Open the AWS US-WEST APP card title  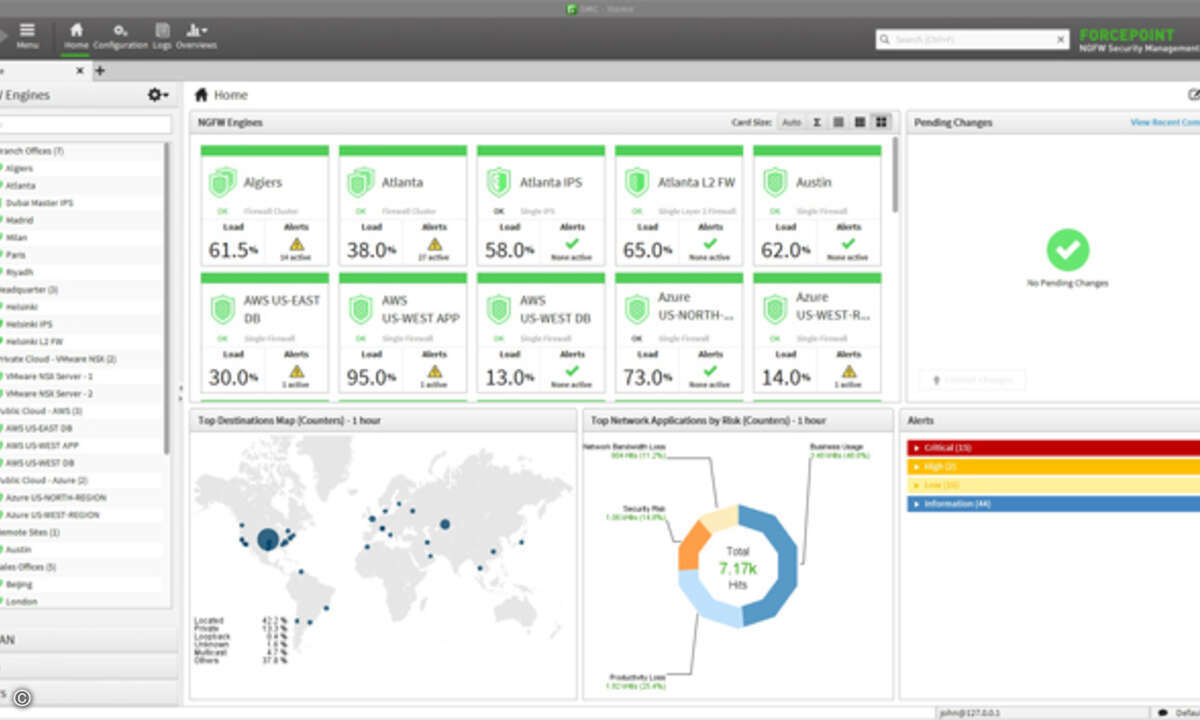[x=420, y=309]
